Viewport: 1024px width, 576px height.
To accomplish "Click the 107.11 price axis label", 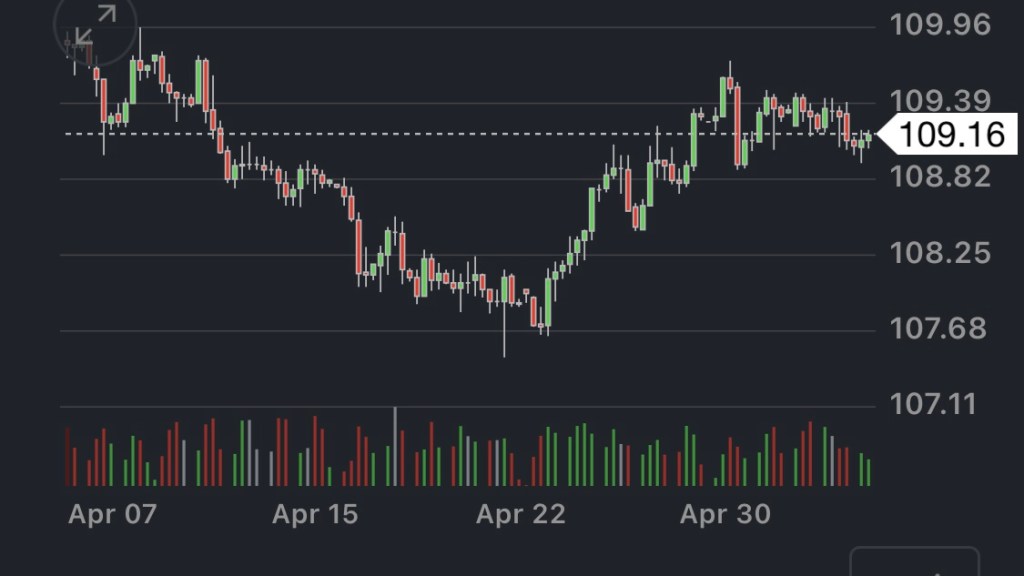I will (940, 405).
